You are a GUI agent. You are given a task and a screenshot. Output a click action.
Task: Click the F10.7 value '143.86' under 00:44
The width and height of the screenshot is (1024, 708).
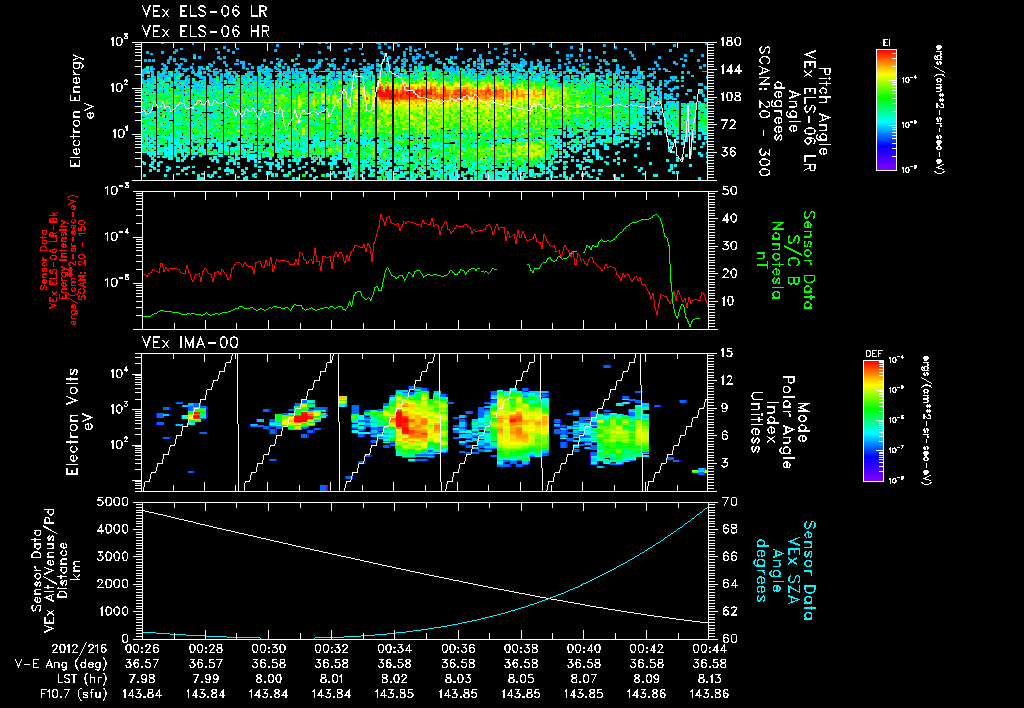click(709, 694)
